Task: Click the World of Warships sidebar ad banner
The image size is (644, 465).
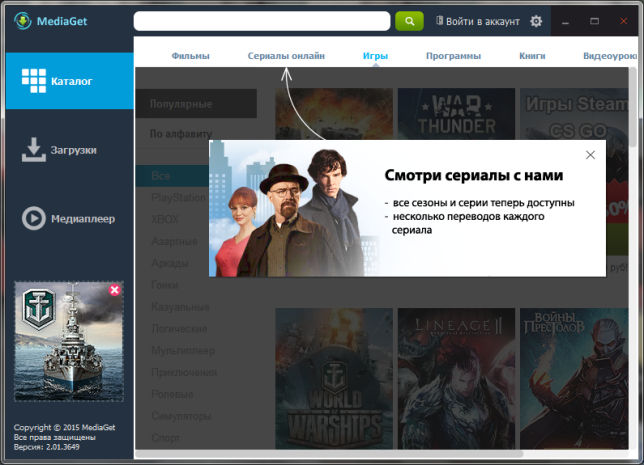Action: pos(69,341)
